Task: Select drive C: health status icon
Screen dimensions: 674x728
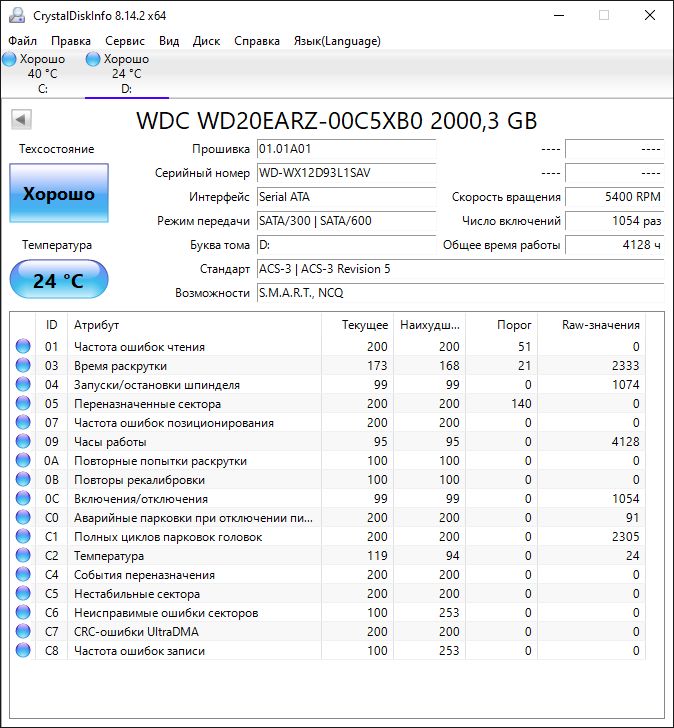Action: coord(10,60)
